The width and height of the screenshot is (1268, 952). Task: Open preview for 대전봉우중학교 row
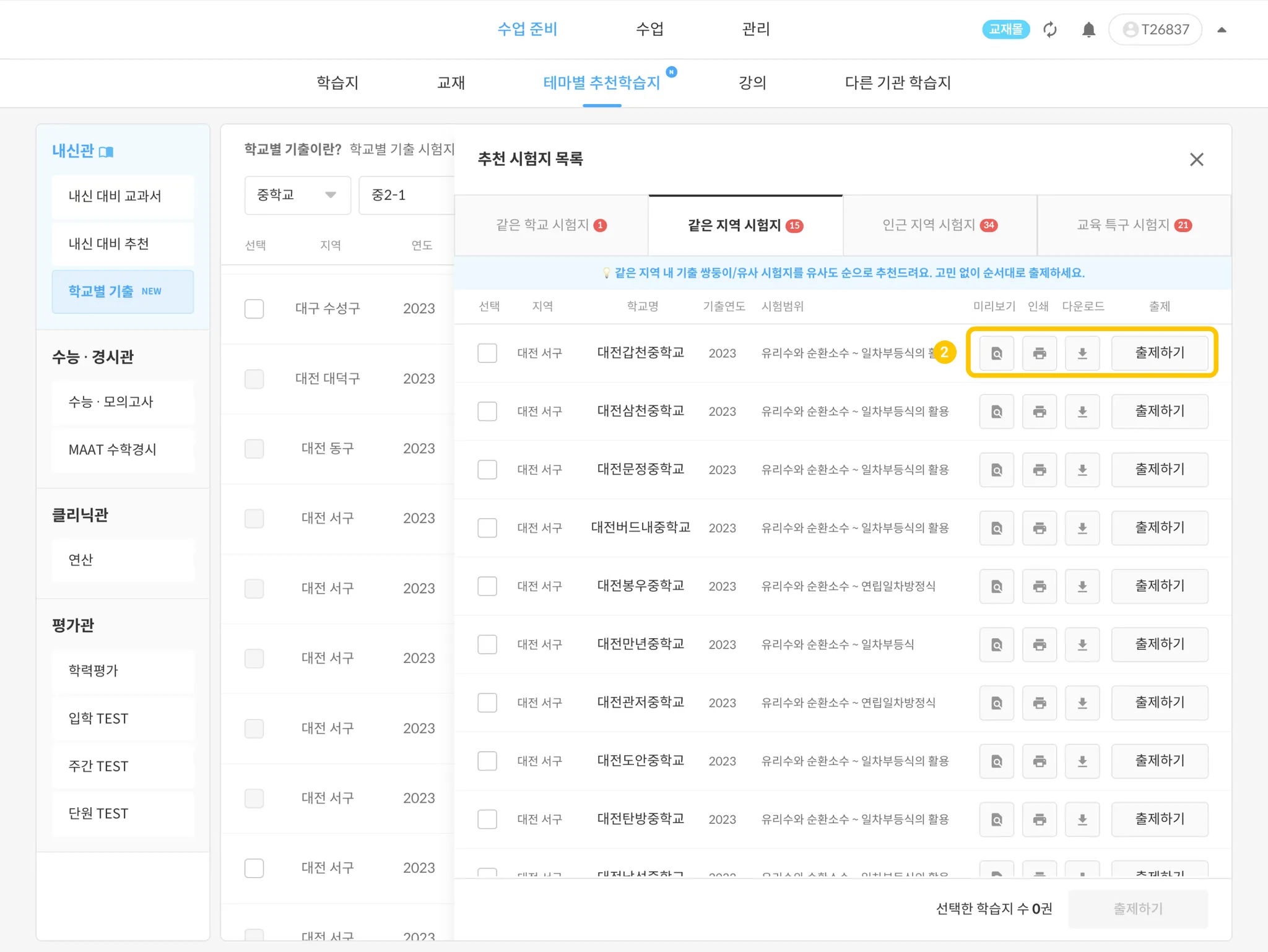(x=996, y=586)
